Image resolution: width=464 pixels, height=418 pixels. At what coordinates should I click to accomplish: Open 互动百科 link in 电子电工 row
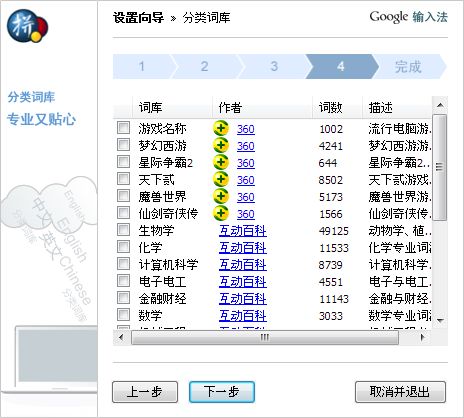pos(243,282)
